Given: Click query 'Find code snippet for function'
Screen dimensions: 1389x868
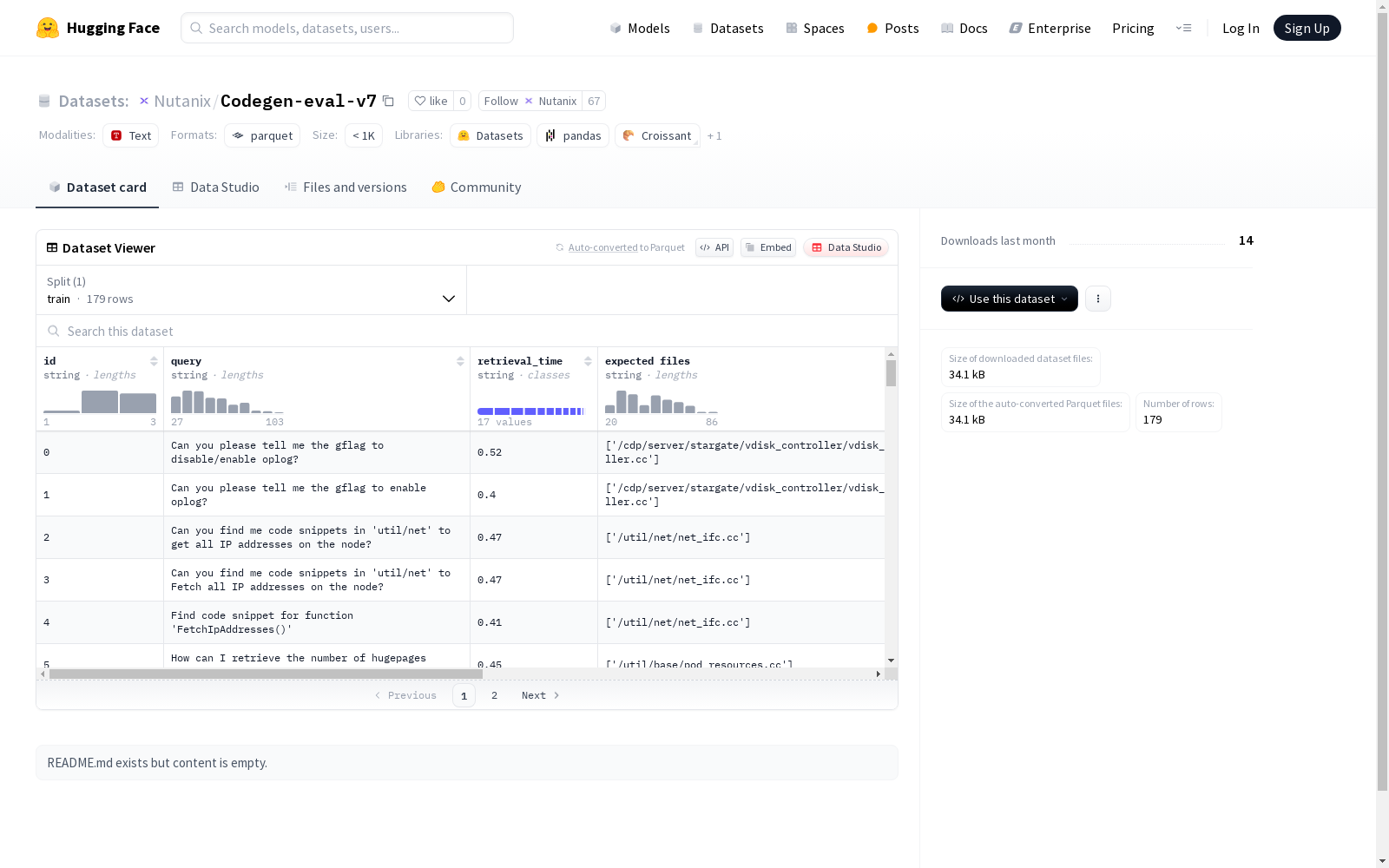Looking at the screenshot, I should pyautogui.click(x=317, y=622).
